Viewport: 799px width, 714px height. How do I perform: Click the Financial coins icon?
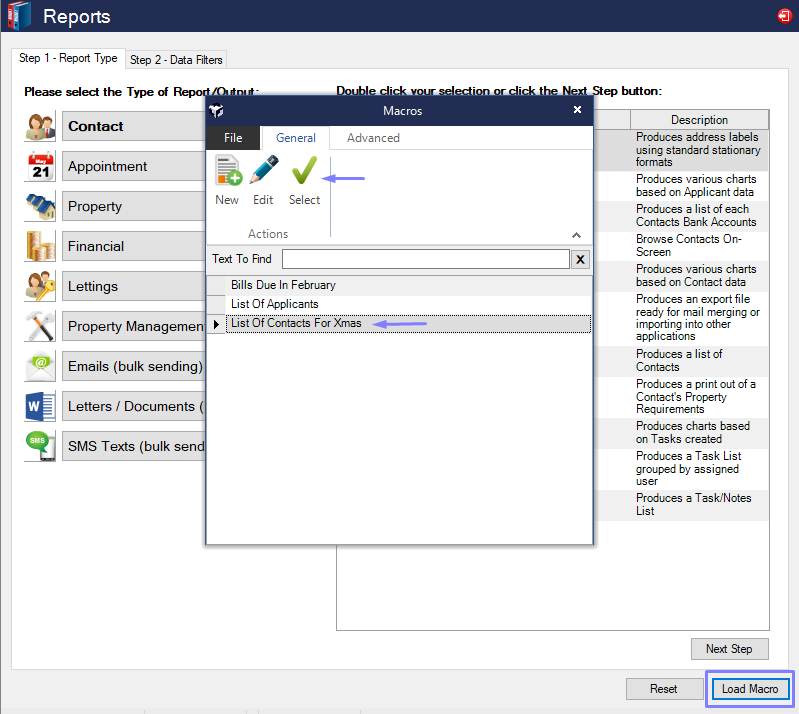(x=40, y=247)
